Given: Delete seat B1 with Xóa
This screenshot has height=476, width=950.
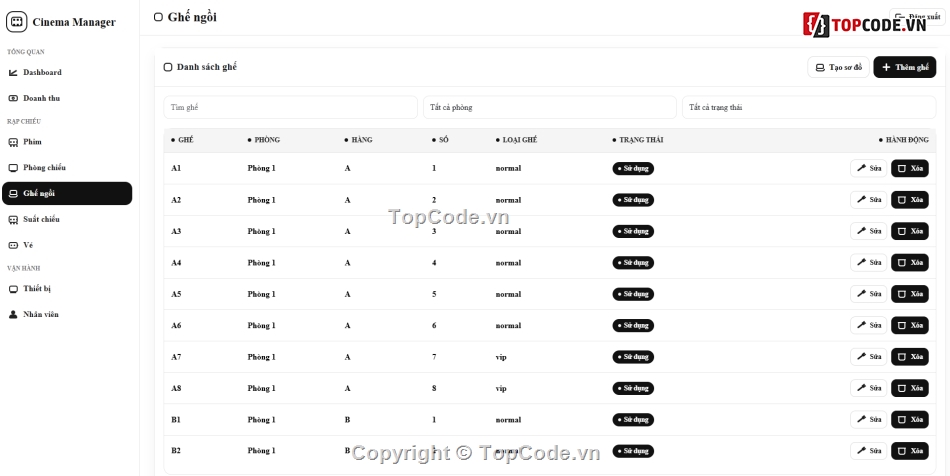Looking at the screenshot, I should 909,419.
